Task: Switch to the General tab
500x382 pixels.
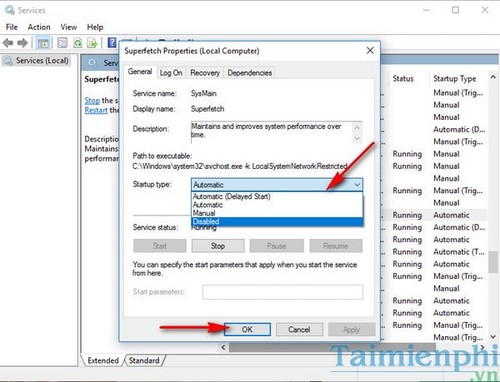Action: [x=140, y=72]
